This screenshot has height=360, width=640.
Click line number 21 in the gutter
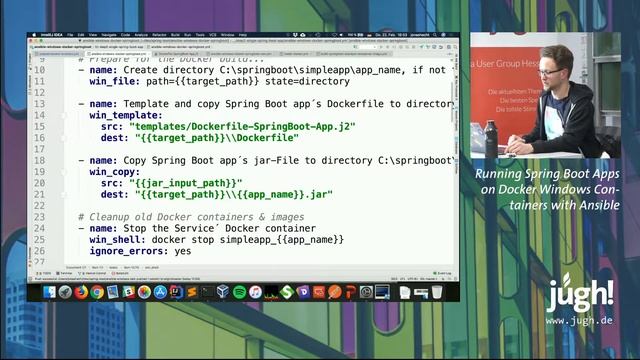click(39, 195)
